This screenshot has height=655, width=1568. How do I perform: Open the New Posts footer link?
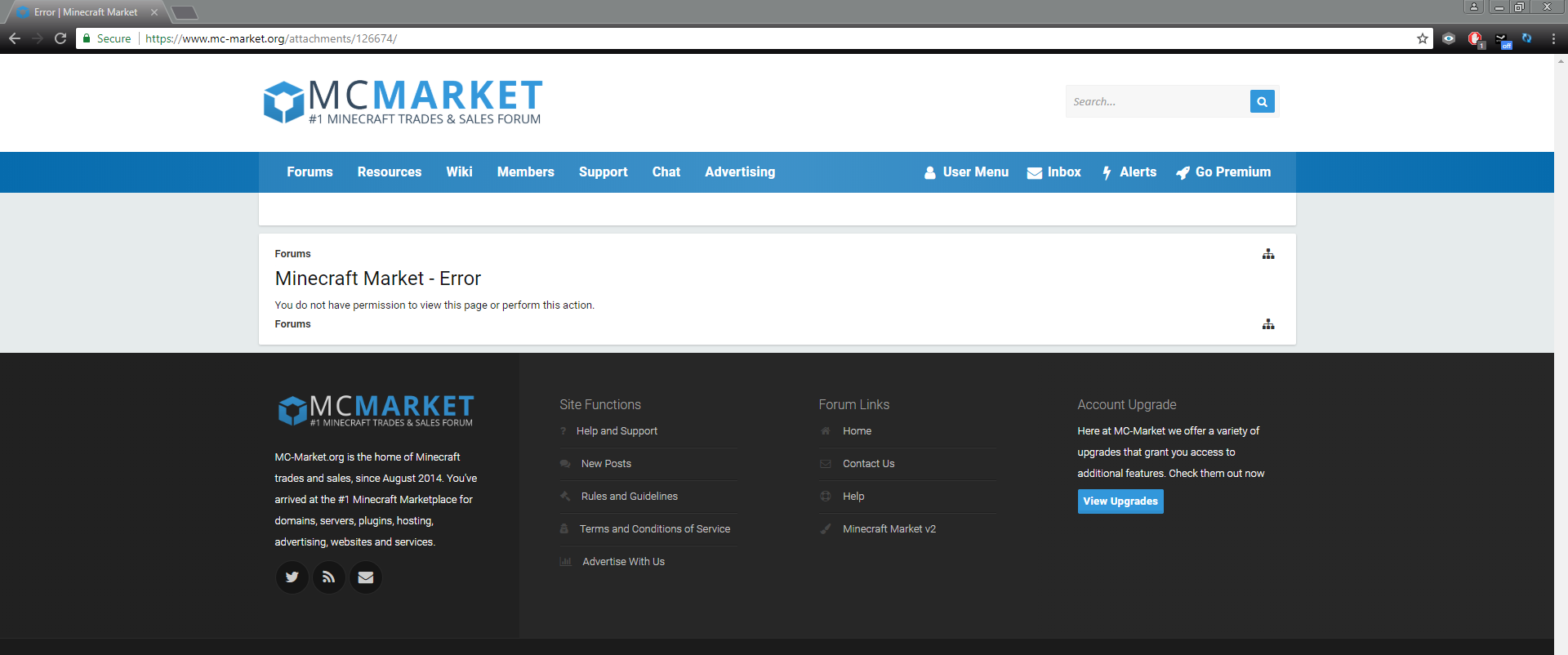606,464
